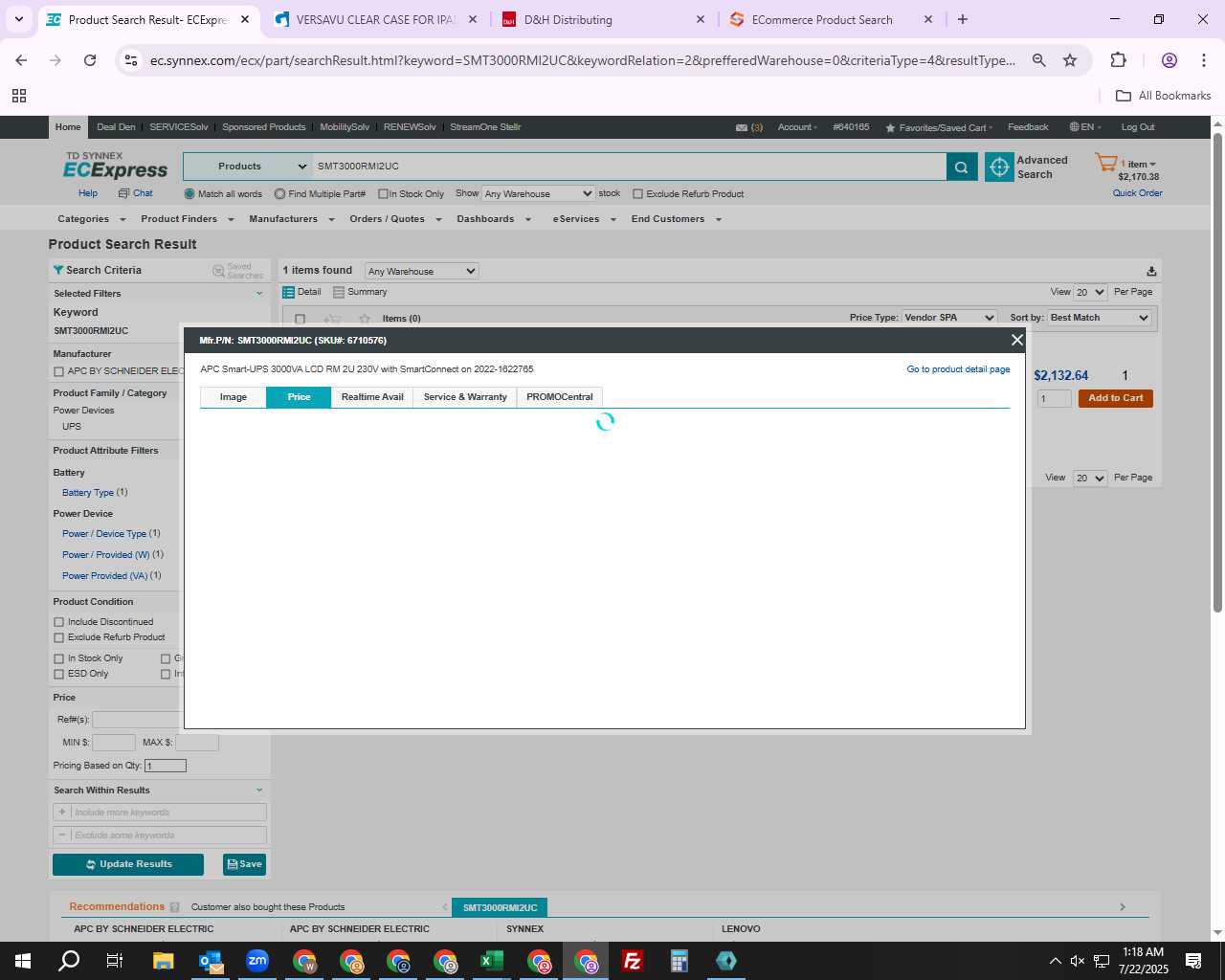The height and width of the screenshot is (980, 1225).
Task: Click the Favorites/Saved Cart star icon
Action: click(890, 127)
